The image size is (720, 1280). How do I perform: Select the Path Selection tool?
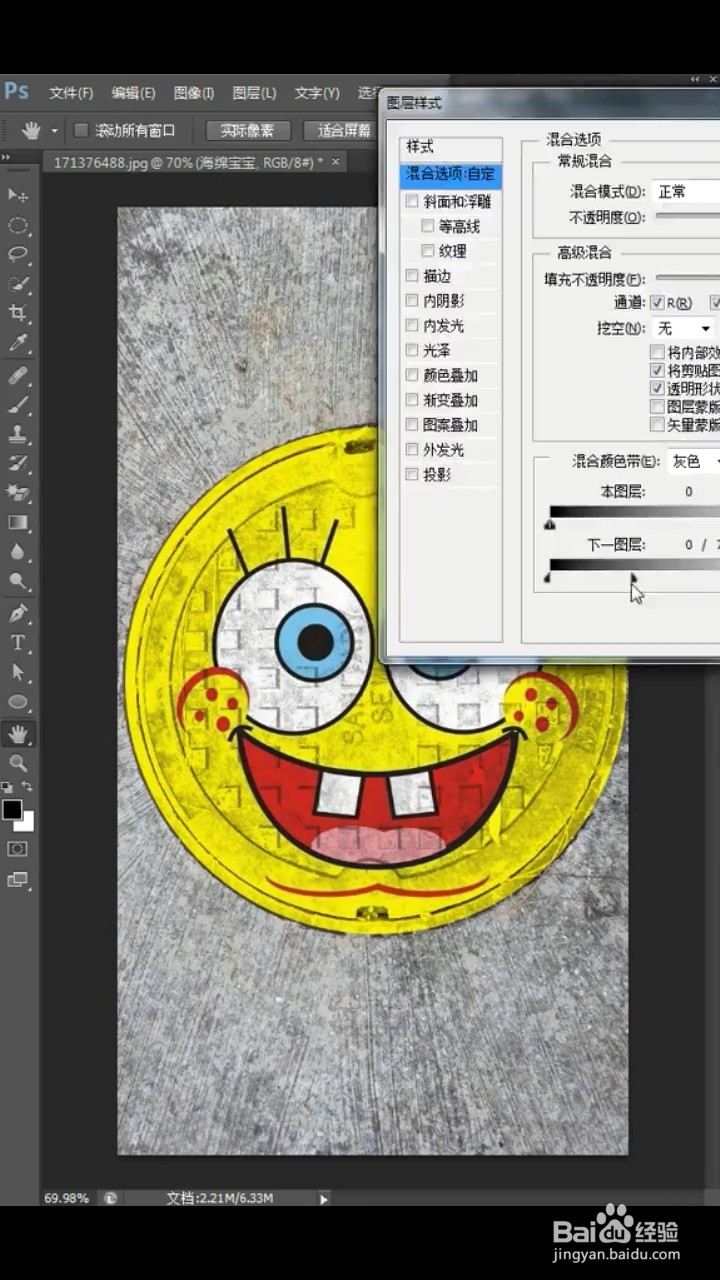point(18,672)
